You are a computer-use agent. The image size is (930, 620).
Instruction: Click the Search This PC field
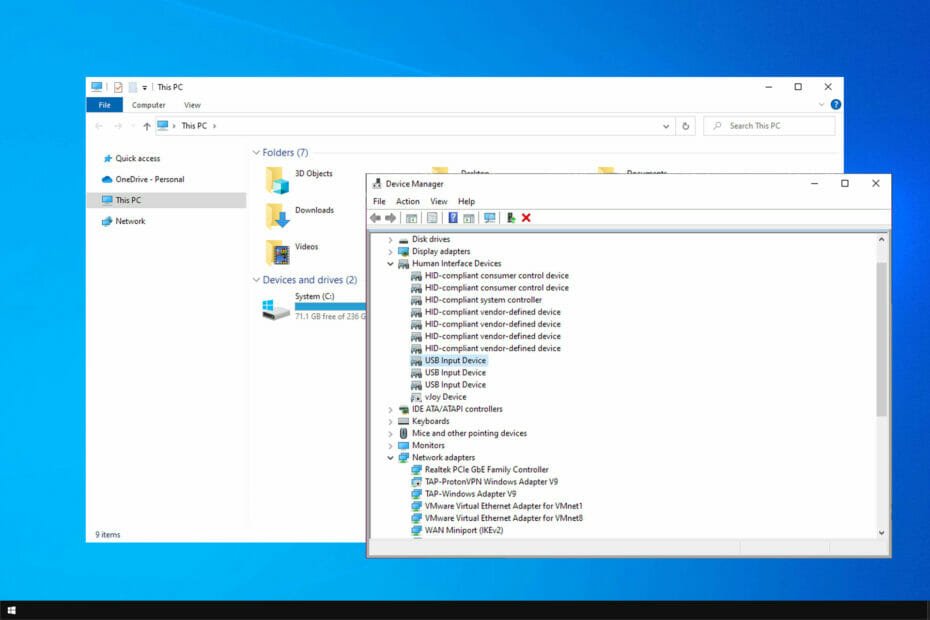point(769,126)
